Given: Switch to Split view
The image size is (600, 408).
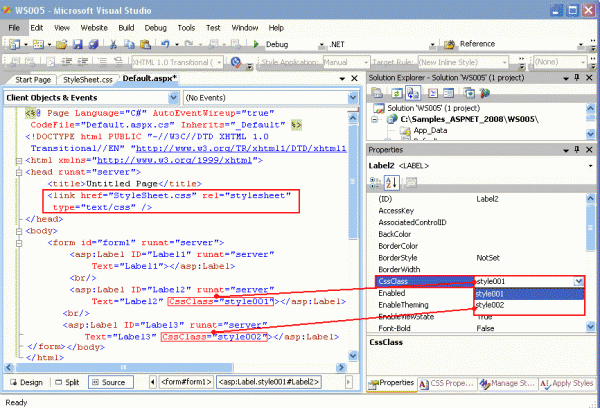Looking at the screenshot, I should [x=68, y=382].
